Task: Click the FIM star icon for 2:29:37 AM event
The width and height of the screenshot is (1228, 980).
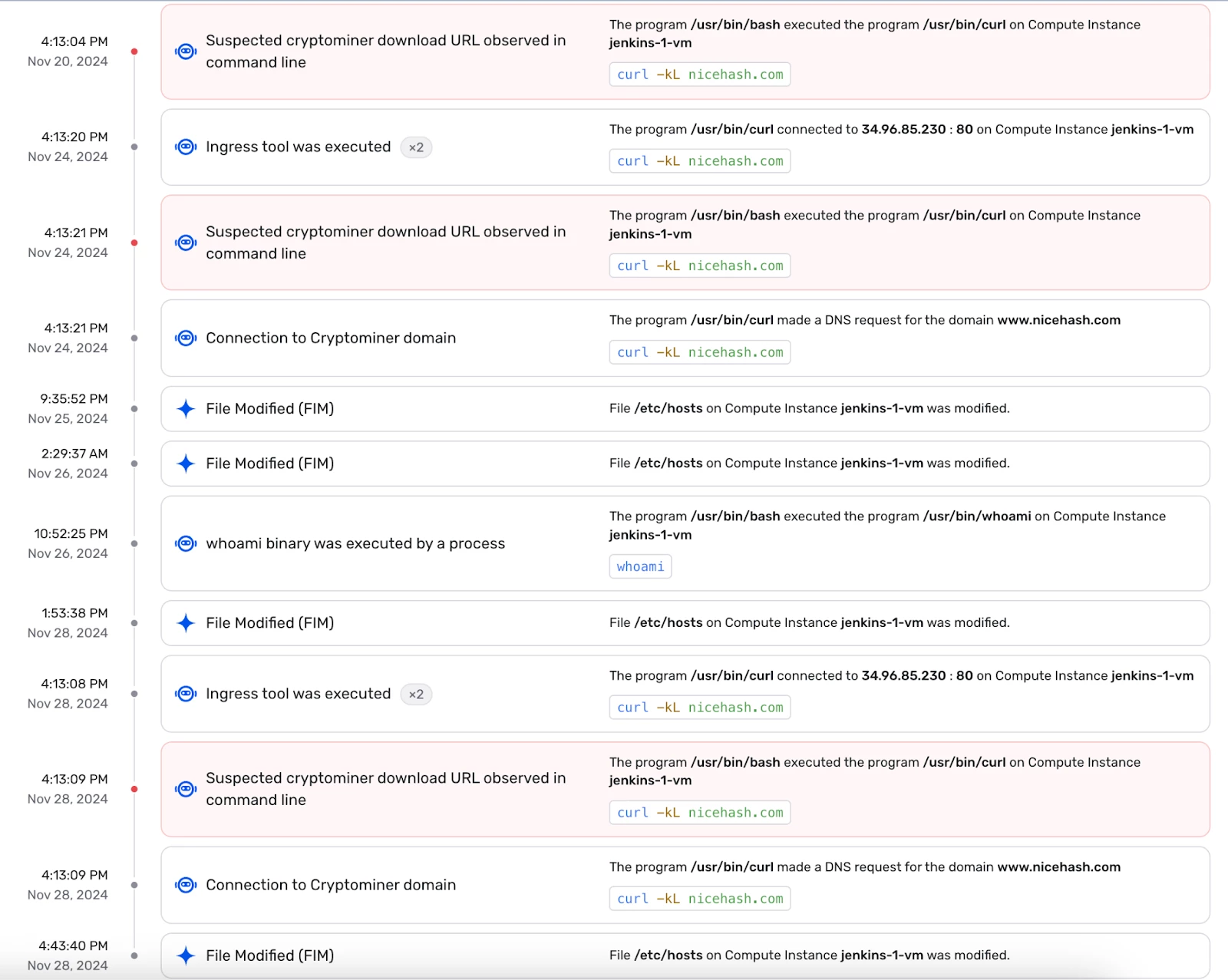Action: [x=186, y=464]
